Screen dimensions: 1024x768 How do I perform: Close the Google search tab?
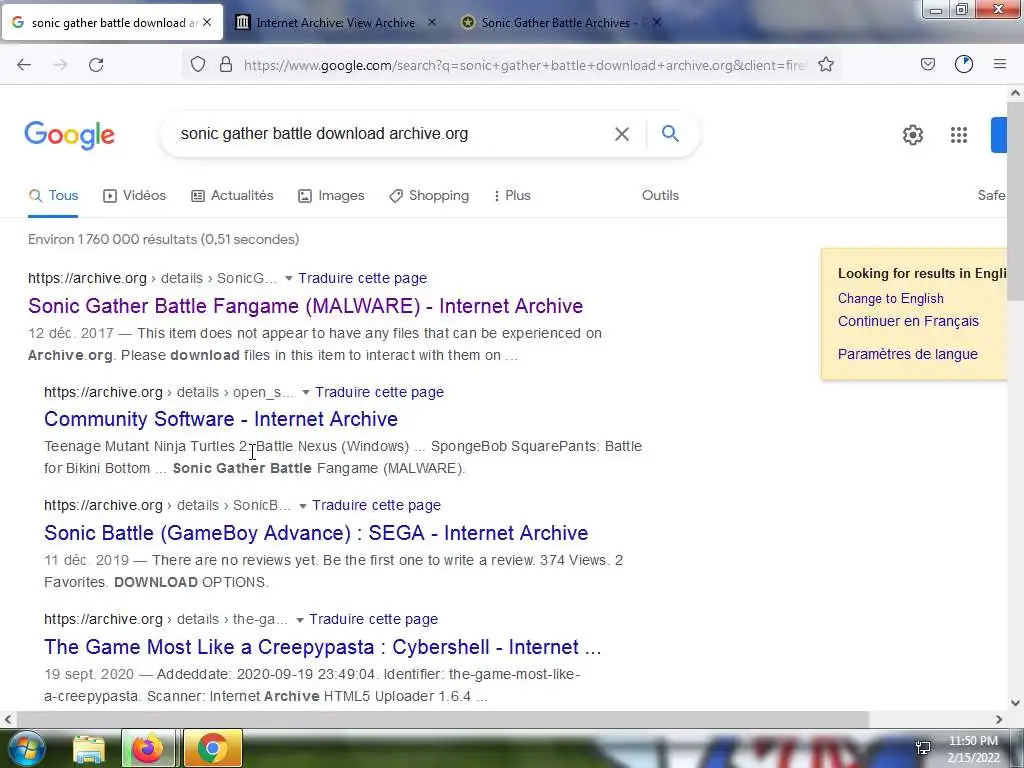coord(207,22)
